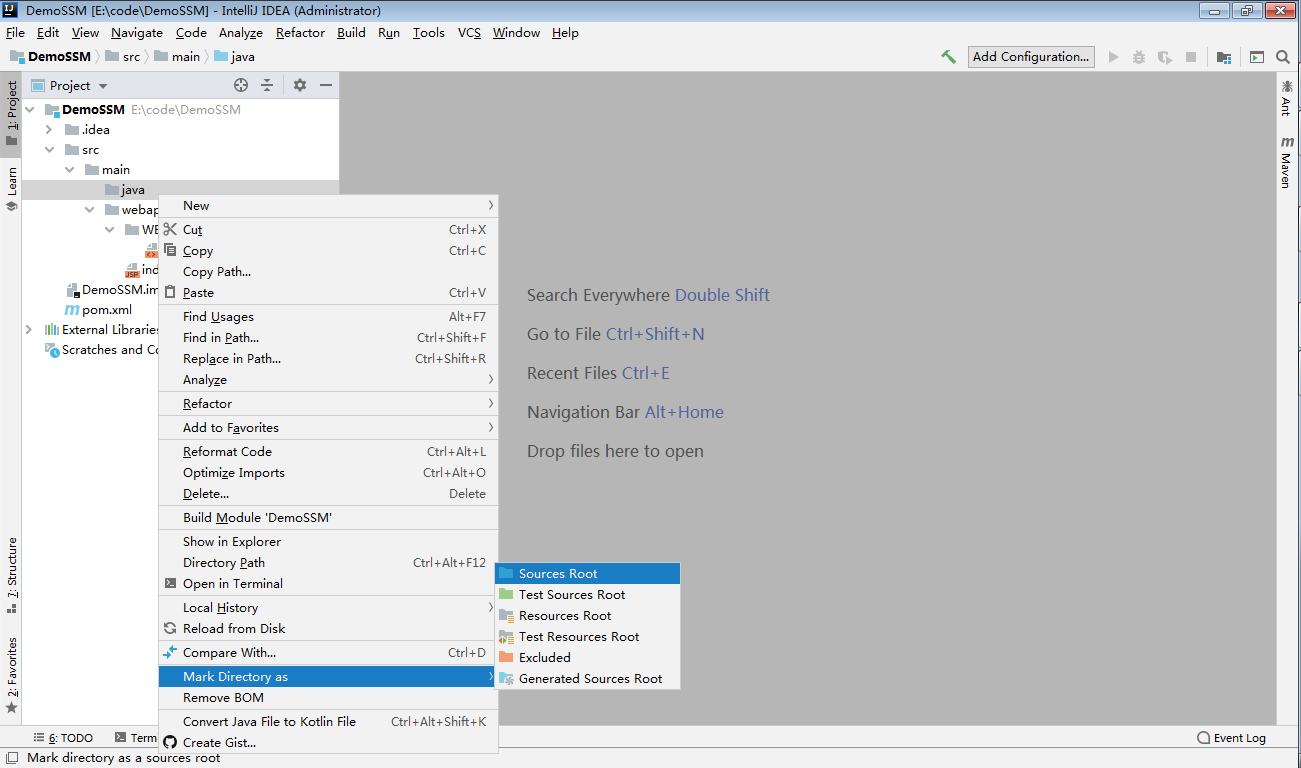This screenshot has height=768, width=1301.
Task: Click the Run play icon in toolbar
Action: click(1113, 57)
